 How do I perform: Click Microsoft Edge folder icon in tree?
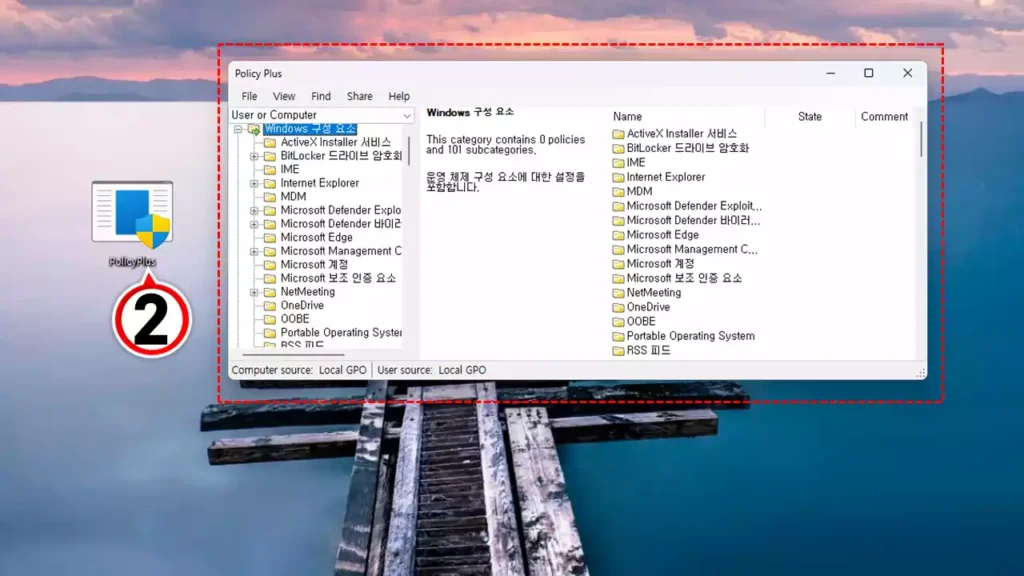269,238
